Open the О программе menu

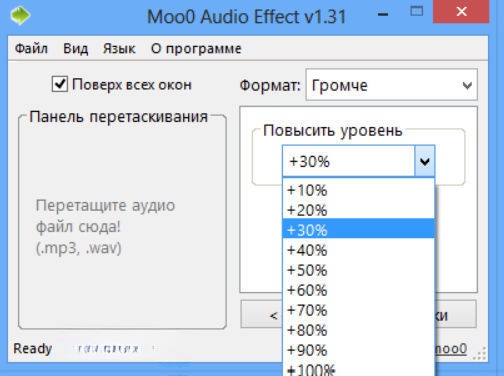click(196, 49)
